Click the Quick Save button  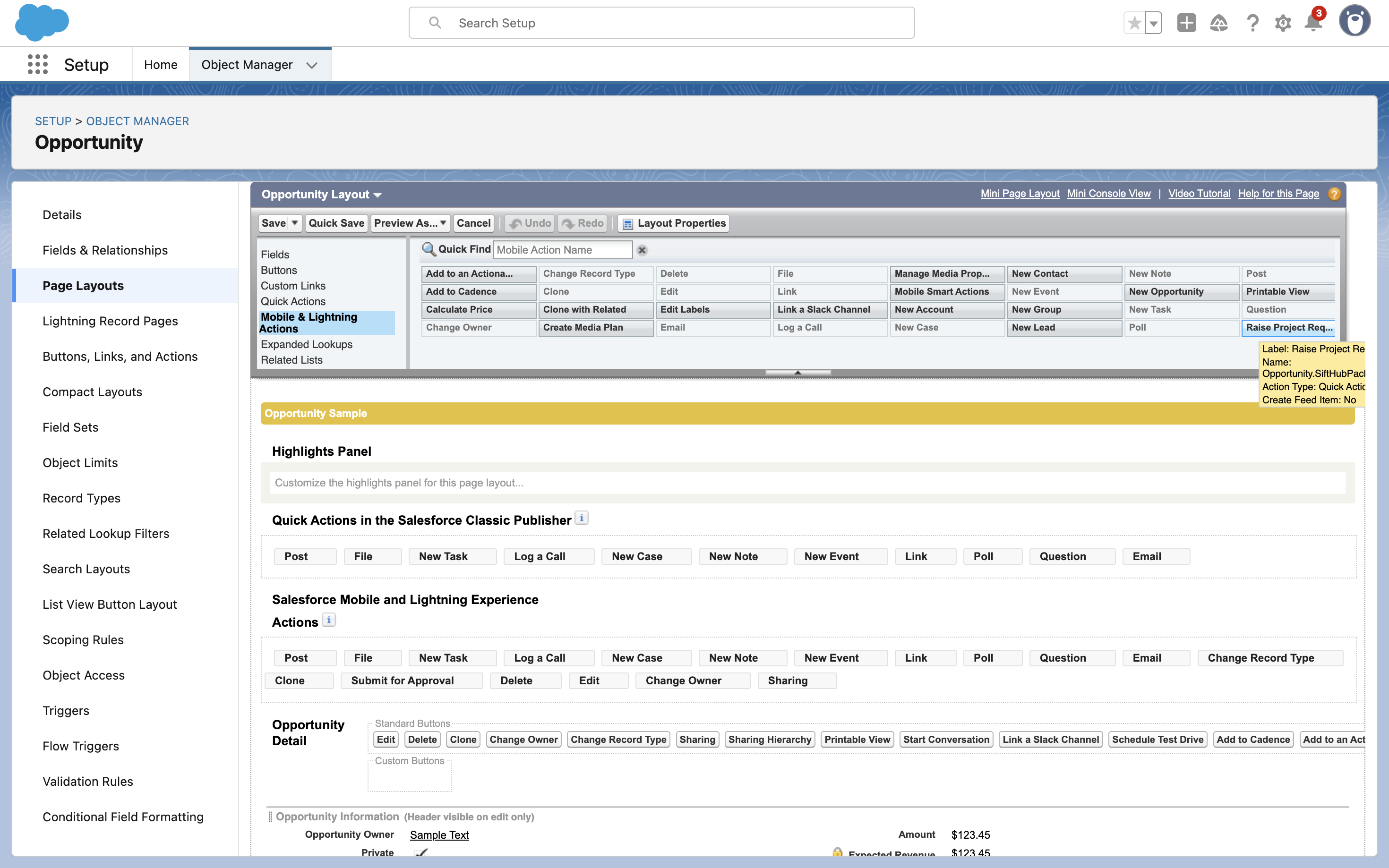(x=336, y=223)
